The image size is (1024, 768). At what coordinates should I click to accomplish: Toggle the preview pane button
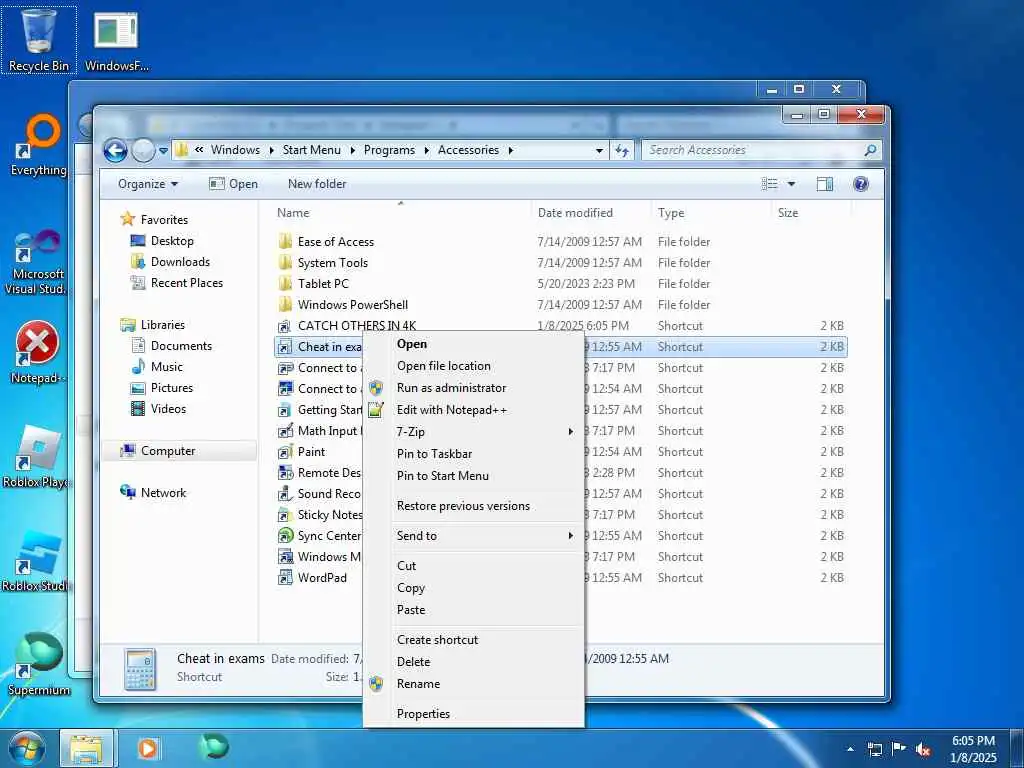[825, 184]
